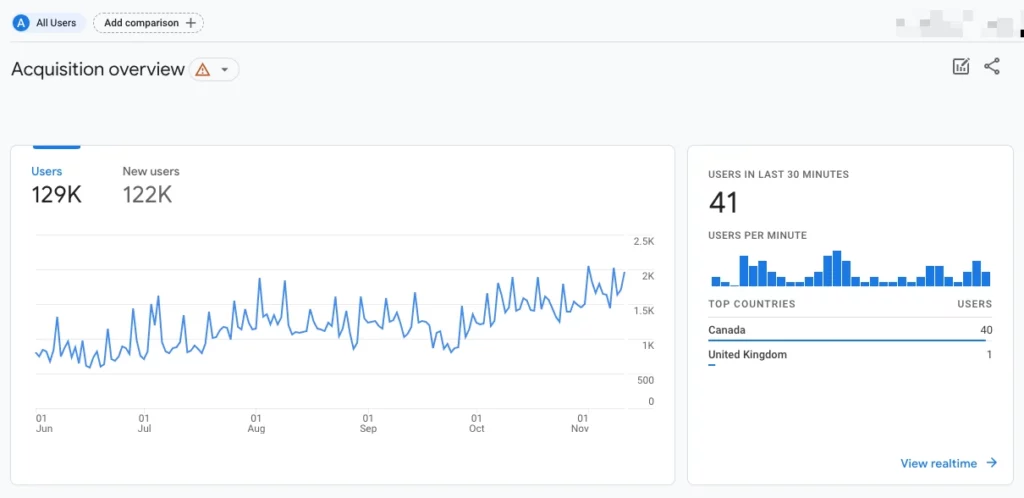Image resolution: width=1024 pixels, height=498 pixels.
Task: Click the Acquisition overview title
Action: [98, 70]
